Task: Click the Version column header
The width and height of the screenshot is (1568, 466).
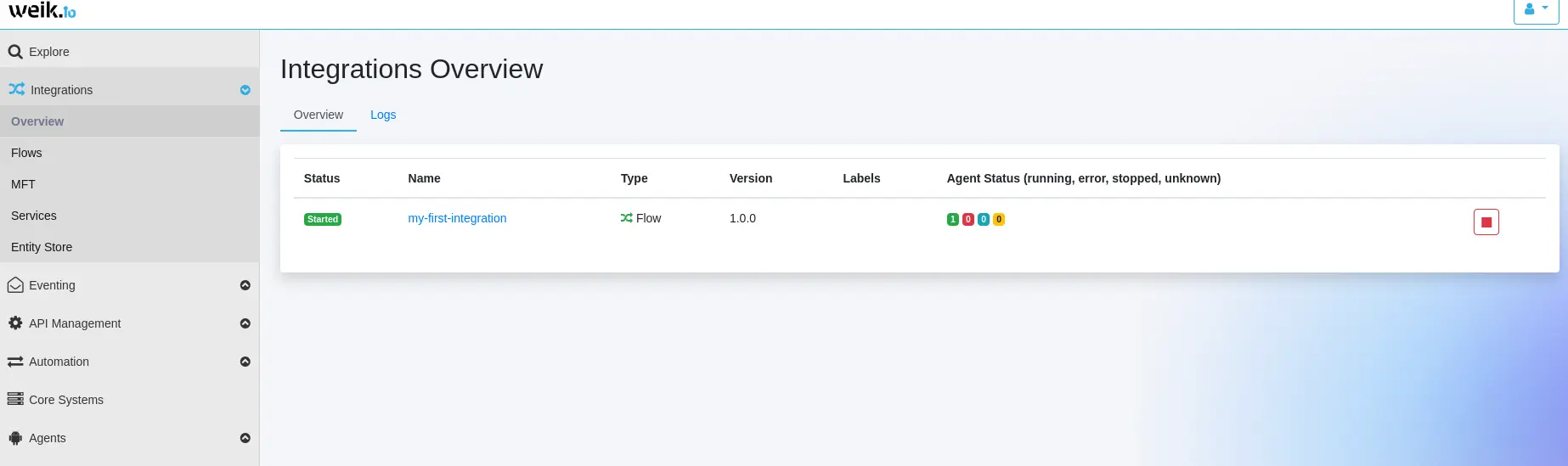Action: click(751, 178)
